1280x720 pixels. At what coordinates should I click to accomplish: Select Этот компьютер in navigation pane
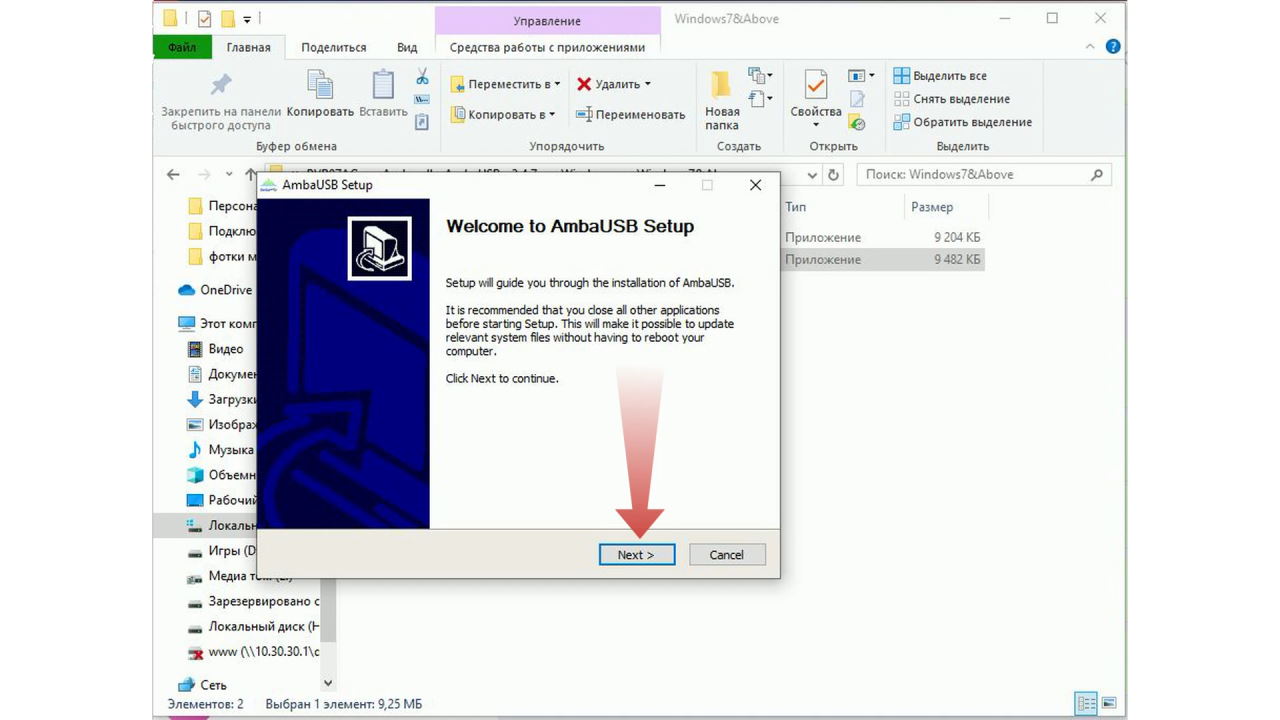217,324
